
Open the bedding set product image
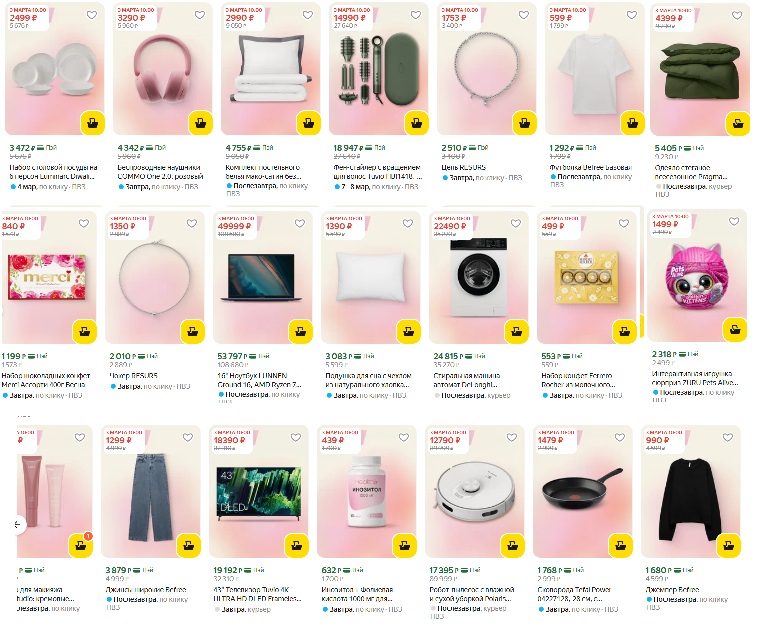[271, 69]
